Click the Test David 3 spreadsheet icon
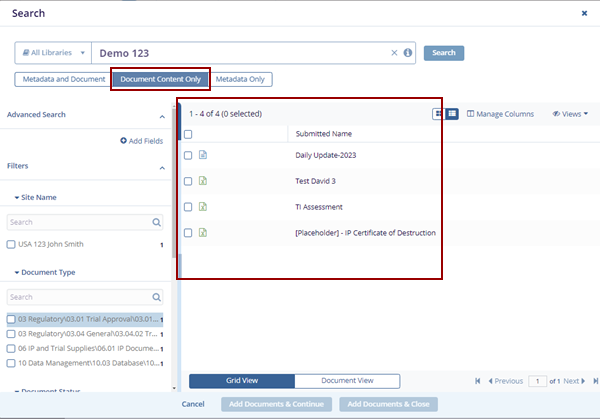The image size is (600, 419). pos(202,181)
